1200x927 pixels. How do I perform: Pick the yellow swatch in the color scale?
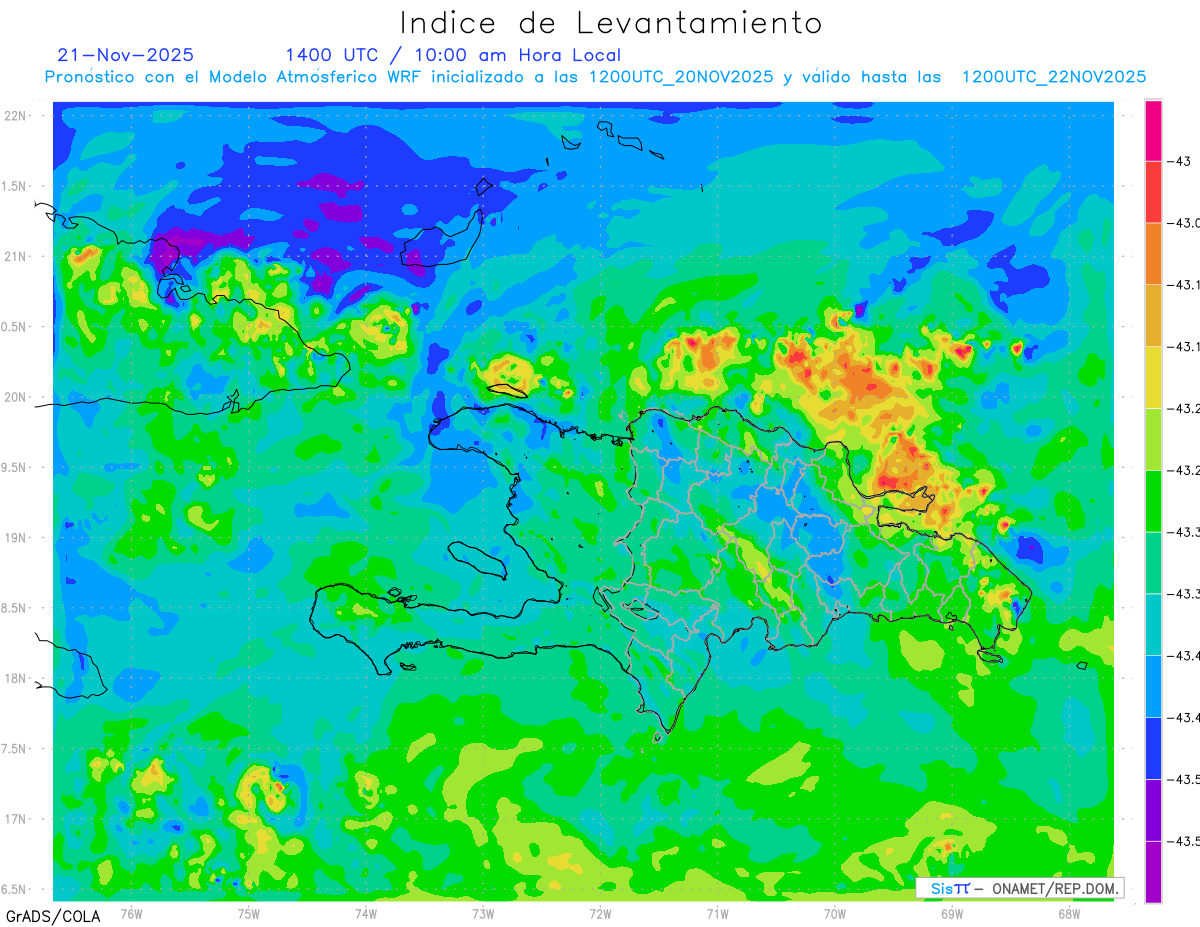1153,378
